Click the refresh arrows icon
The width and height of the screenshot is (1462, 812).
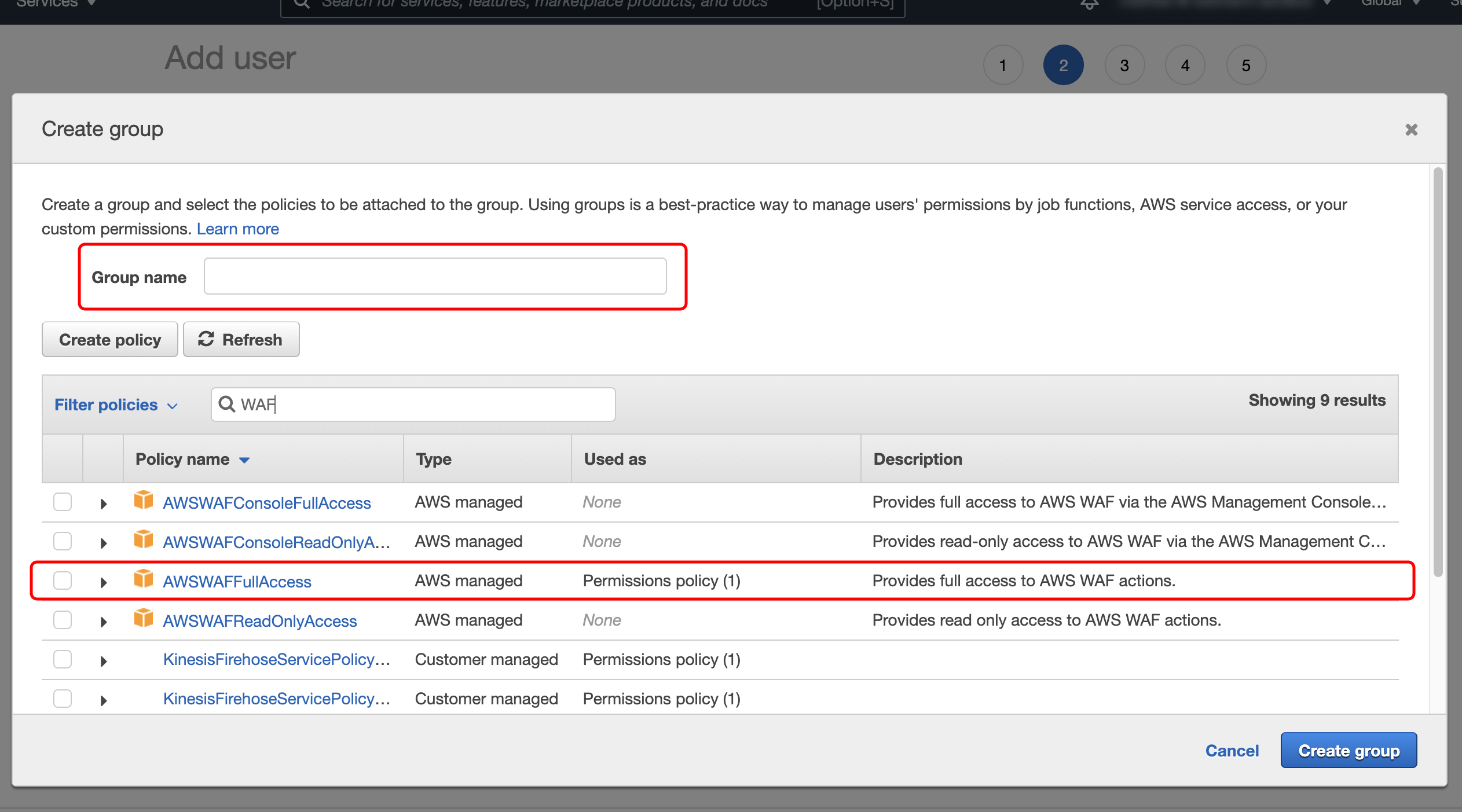[206, 339]
